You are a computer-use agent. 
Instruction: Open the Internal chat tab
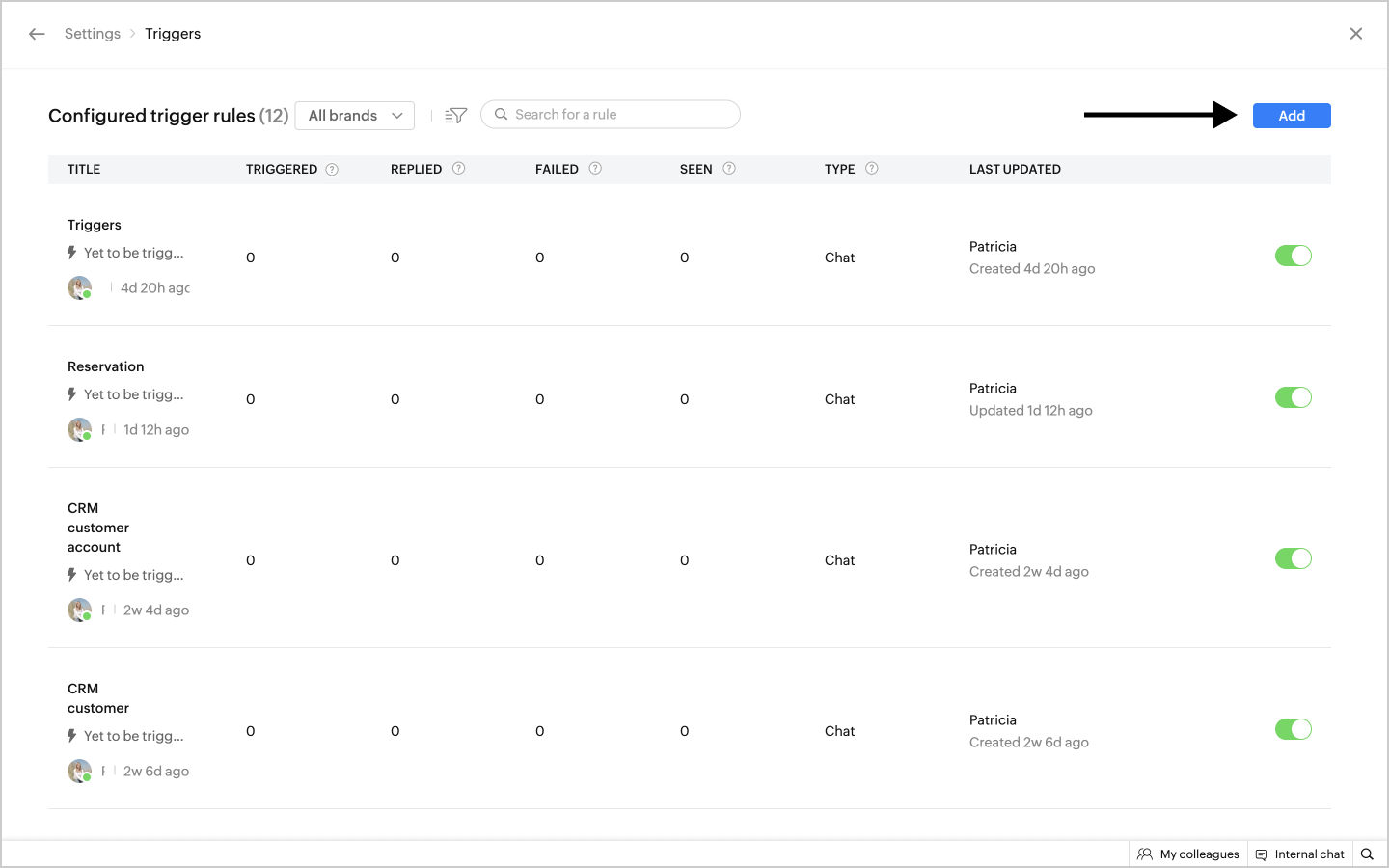click(1299, 854)
